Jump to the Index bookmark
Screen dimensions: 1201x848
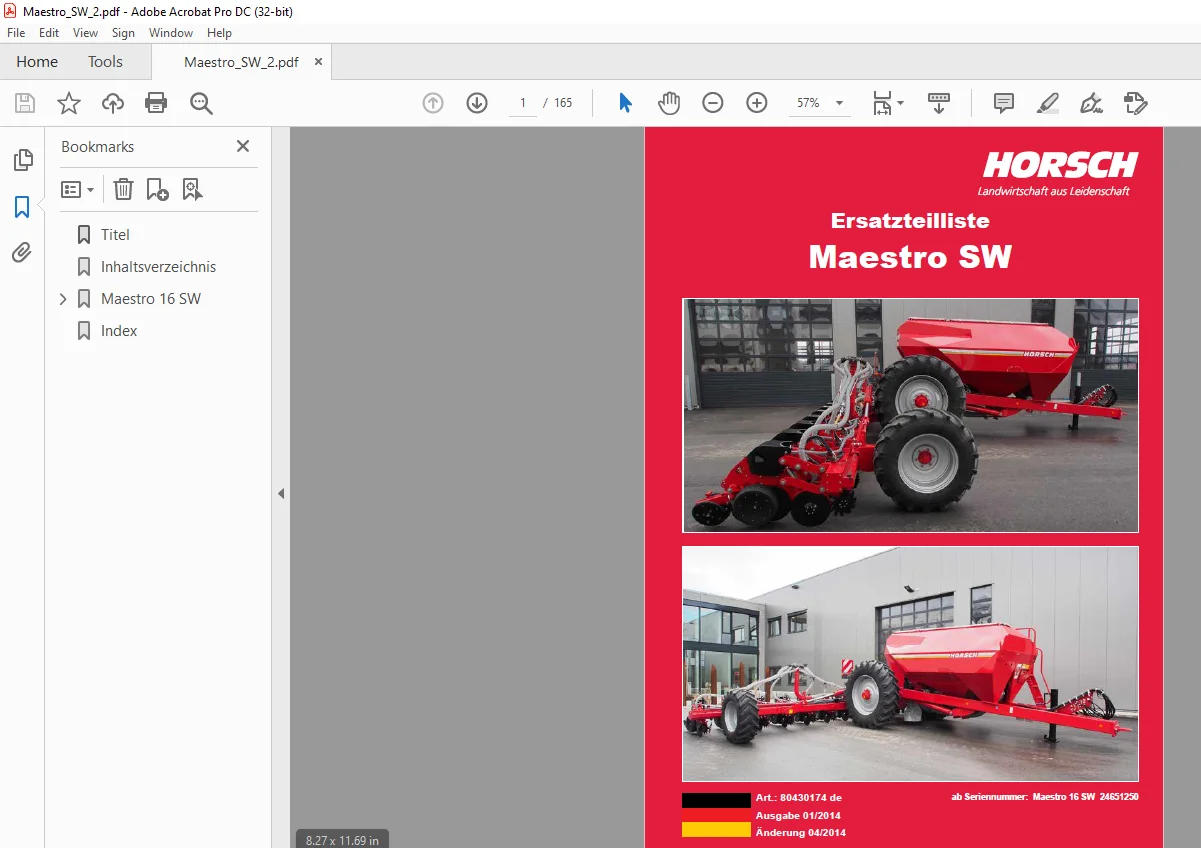[x=119, y=331]
